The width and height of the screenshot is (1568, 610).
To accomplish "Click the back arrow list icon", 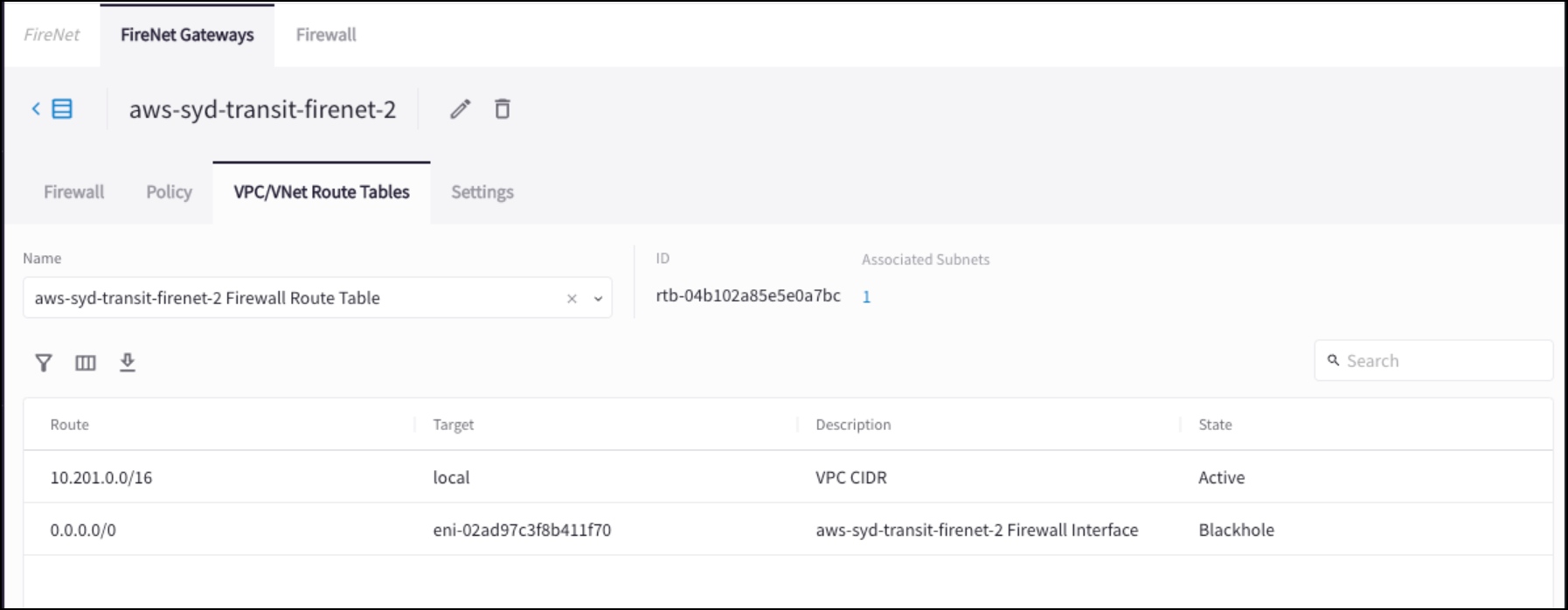I will (x=52, y=109).
